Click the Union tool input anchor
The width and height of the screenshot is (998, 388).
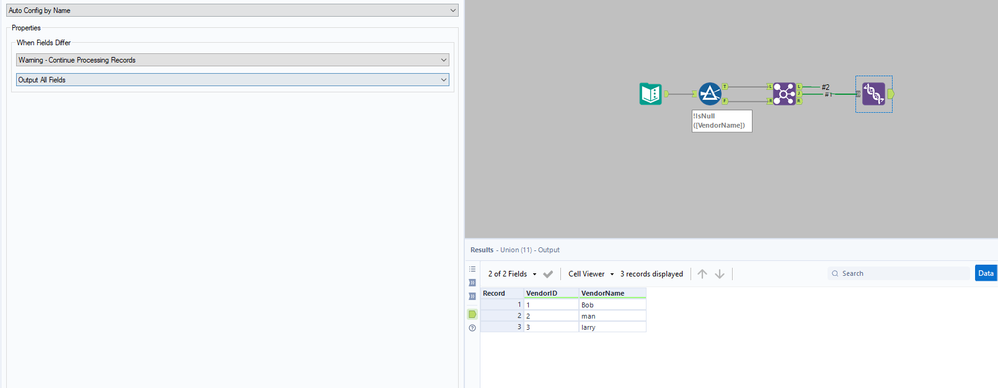tap(859, 94)
